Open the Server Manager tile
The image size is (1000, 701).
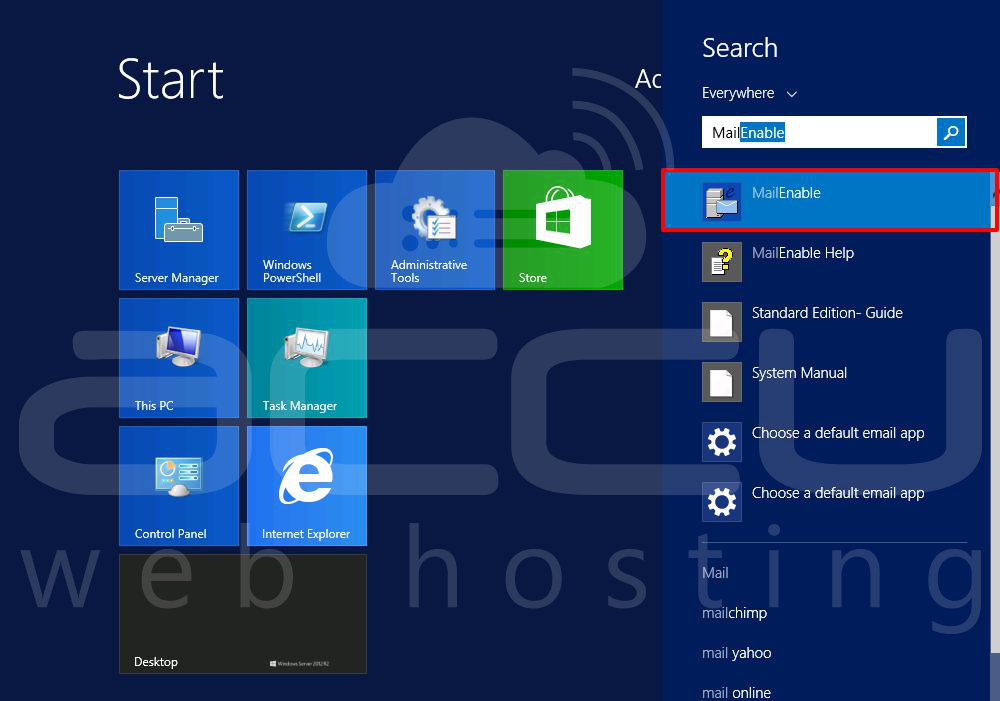[x=179, y=230]
